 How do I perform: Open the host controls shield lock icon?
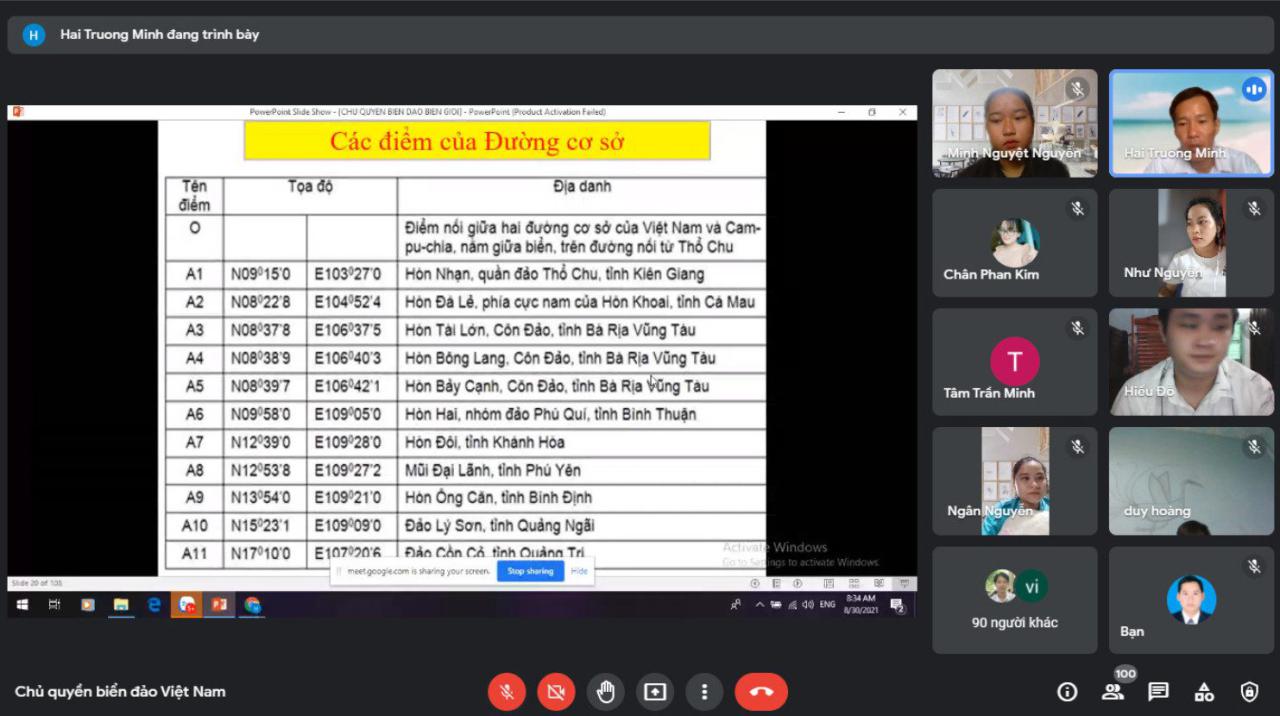(x=1249, y=692)
